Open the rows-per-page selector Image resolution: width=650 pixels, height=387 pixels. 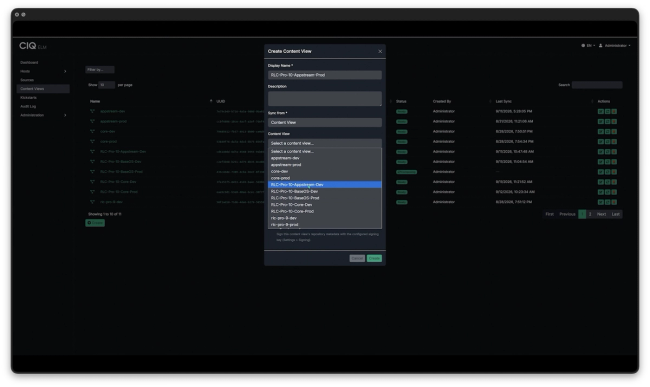[107, 85]
